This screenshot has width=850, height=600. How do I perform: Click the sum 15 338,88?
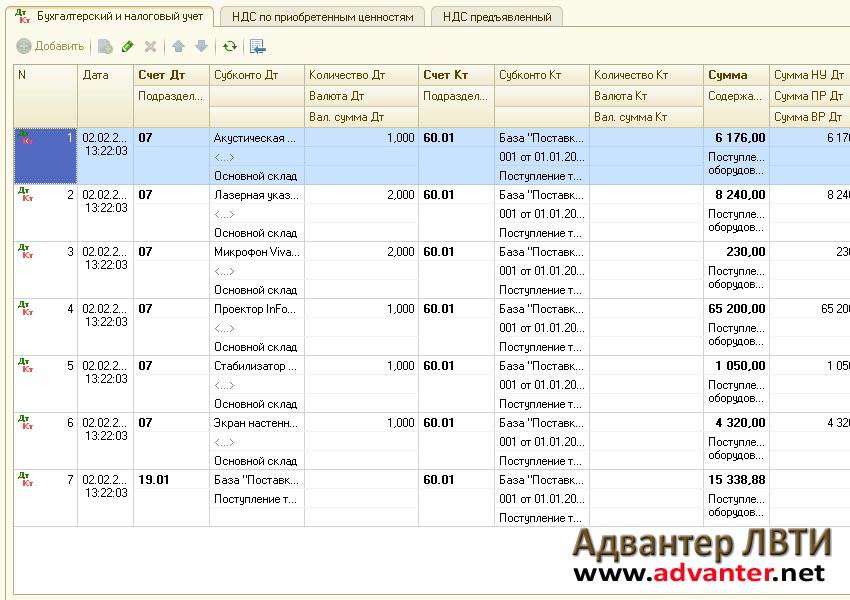[737, 480]
